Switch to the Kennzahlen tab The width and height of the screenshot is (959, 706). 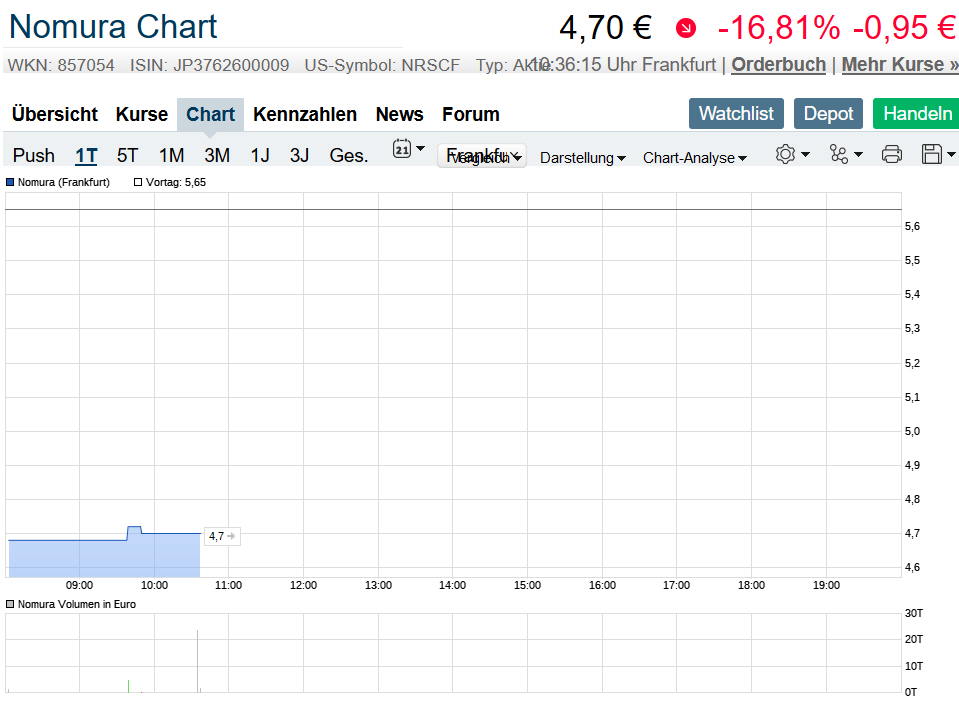coord(305,114)
